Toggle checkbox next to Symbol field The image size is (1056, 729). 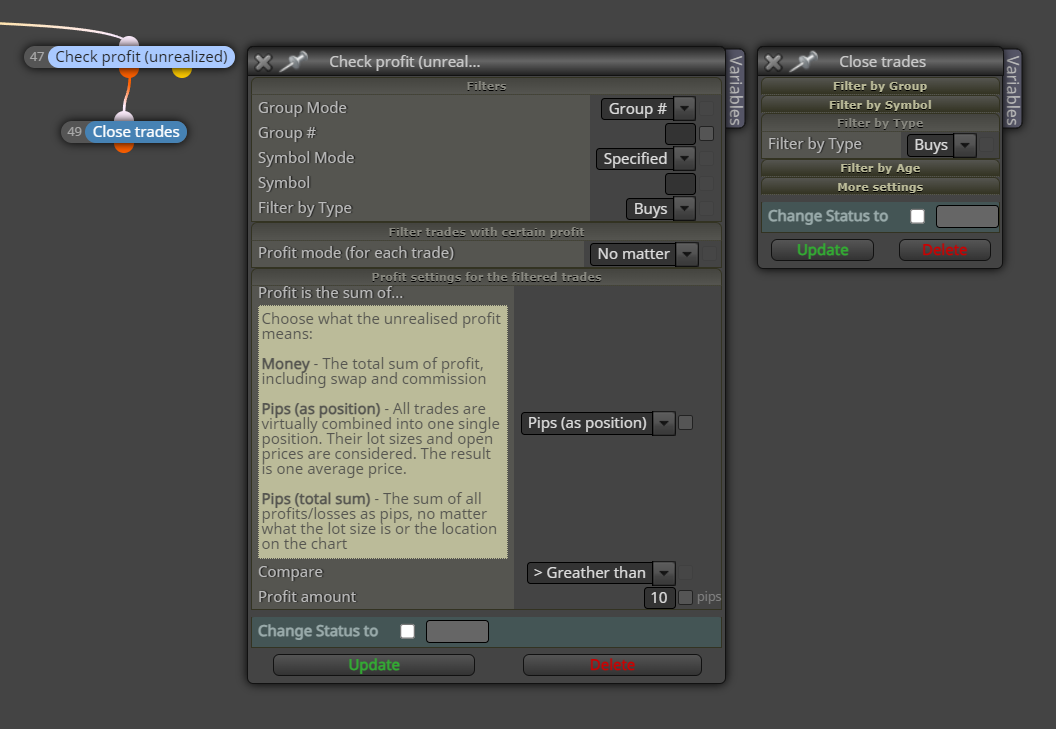coord(706,183)
